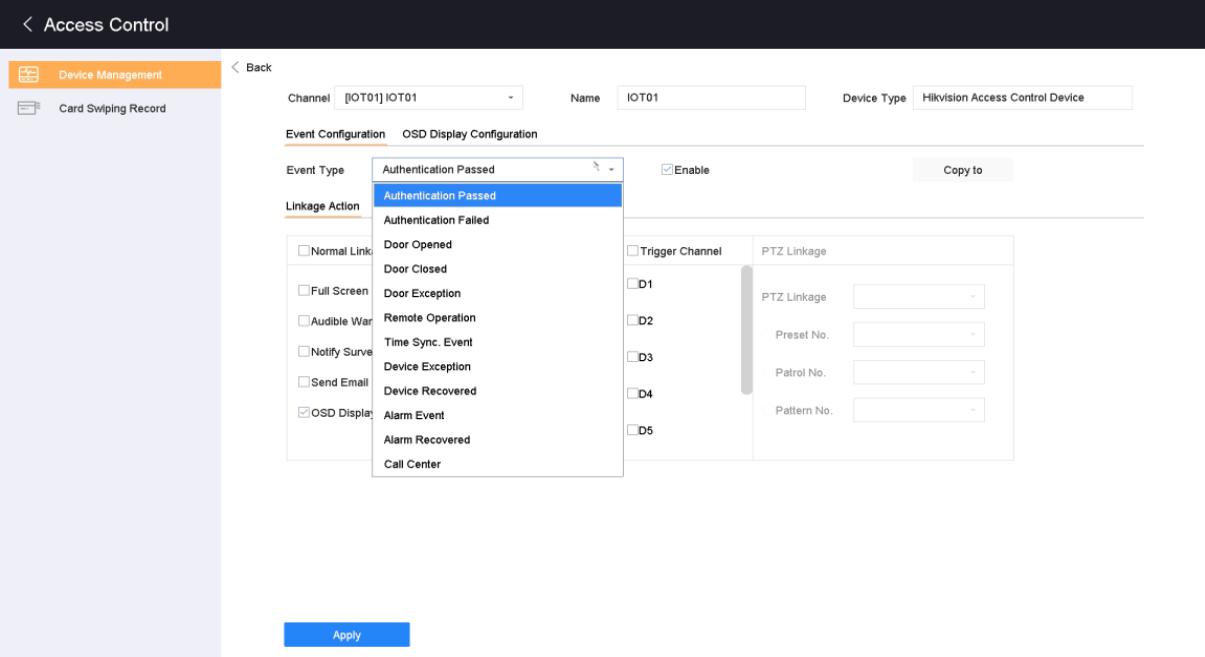
Task: Enable the D1 channel checkbox
Action: point(633,284)
